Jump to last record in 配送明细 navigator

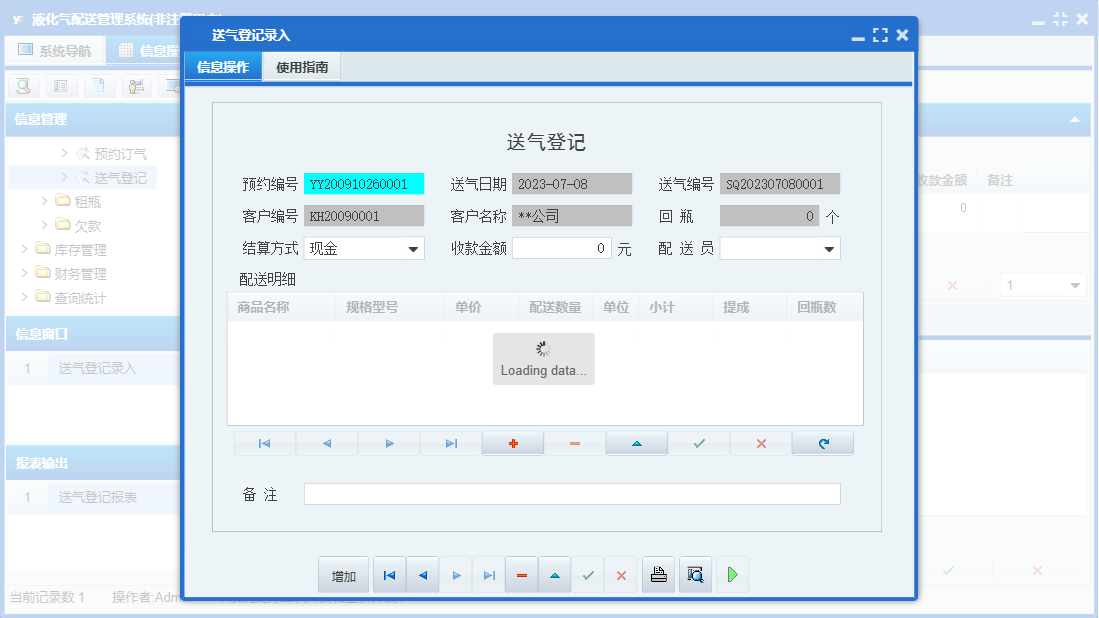point(450,442)
